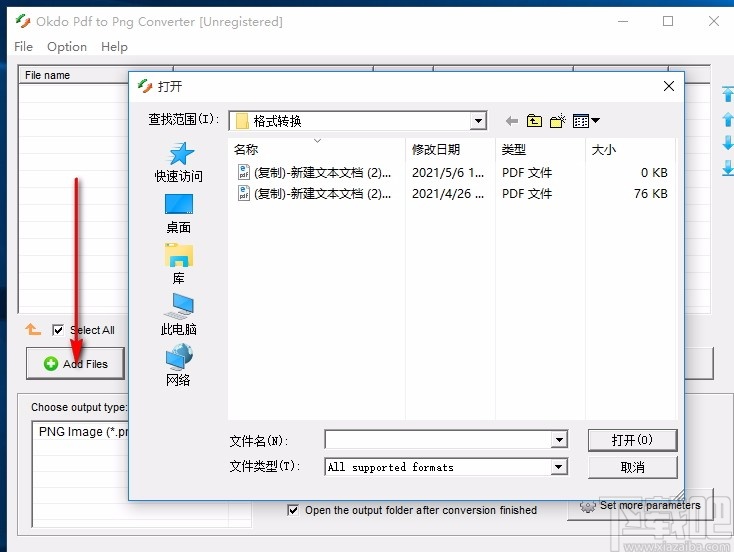
Task: Close the 打开 dialog with X
Action: 669,86
